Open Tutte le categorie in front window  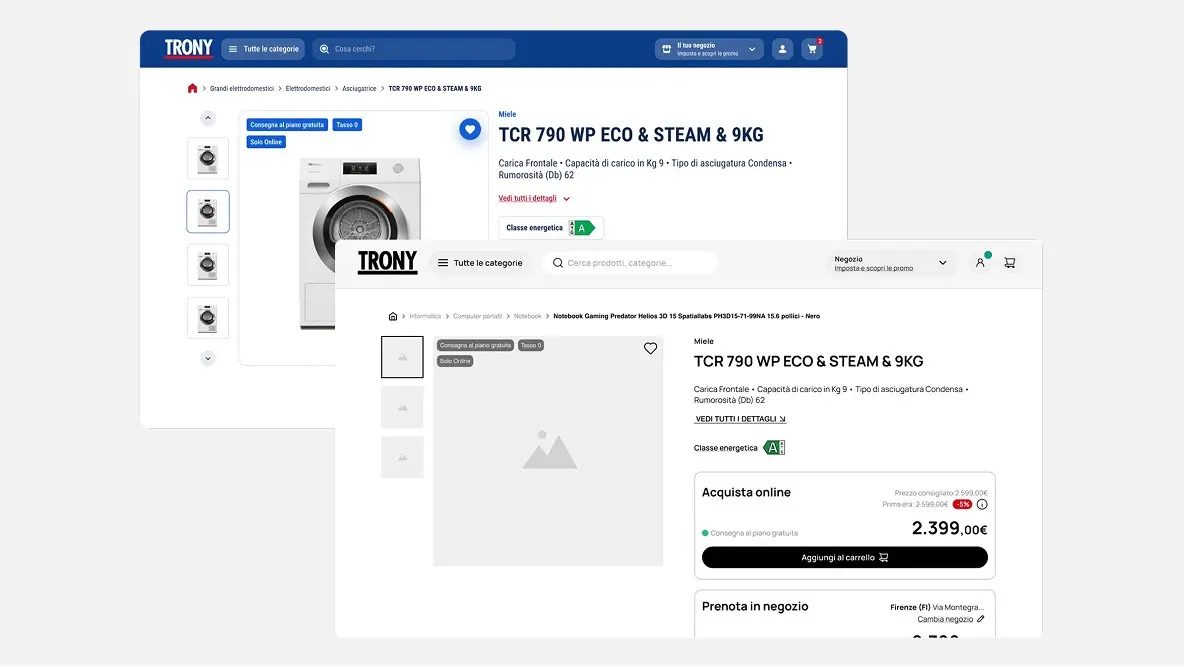[x=480, y=263]
